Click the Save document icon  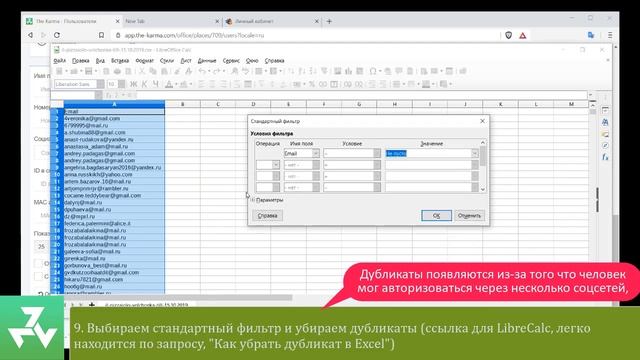pos(89,71)
